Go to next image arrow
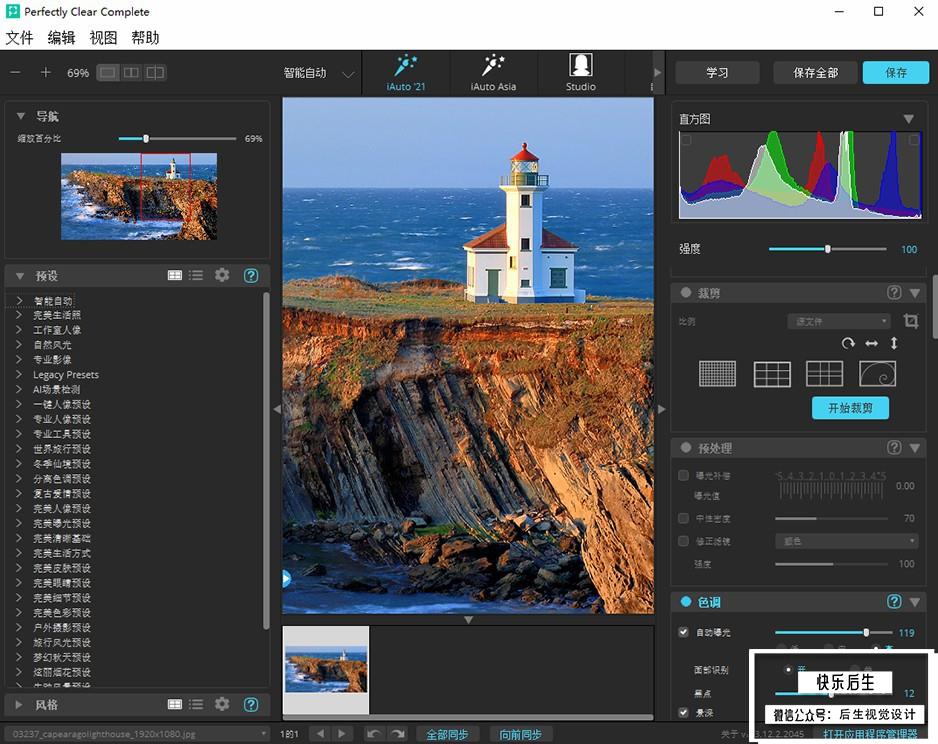The width and height of the screenshot is (938, 744). [x=342, y=733]
